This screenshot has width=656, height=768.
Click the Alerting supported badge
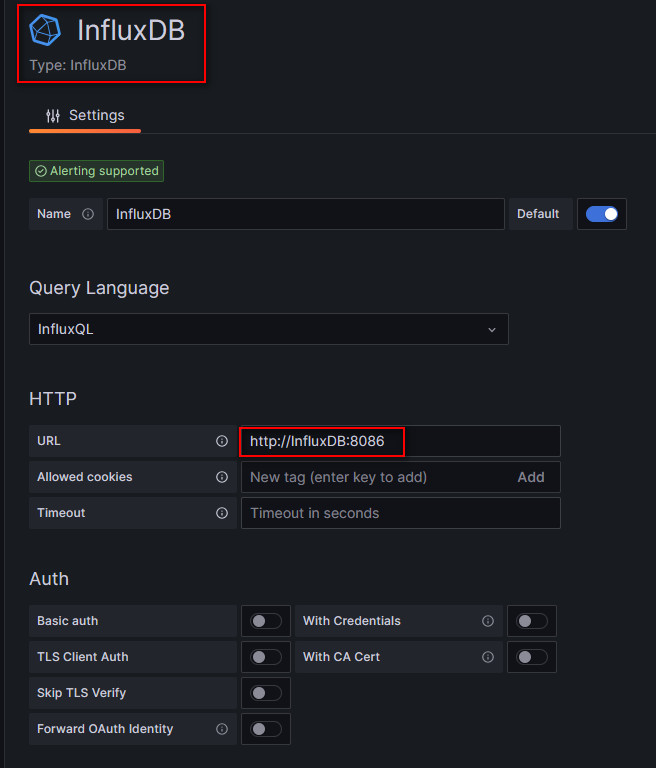coord(97,171)
